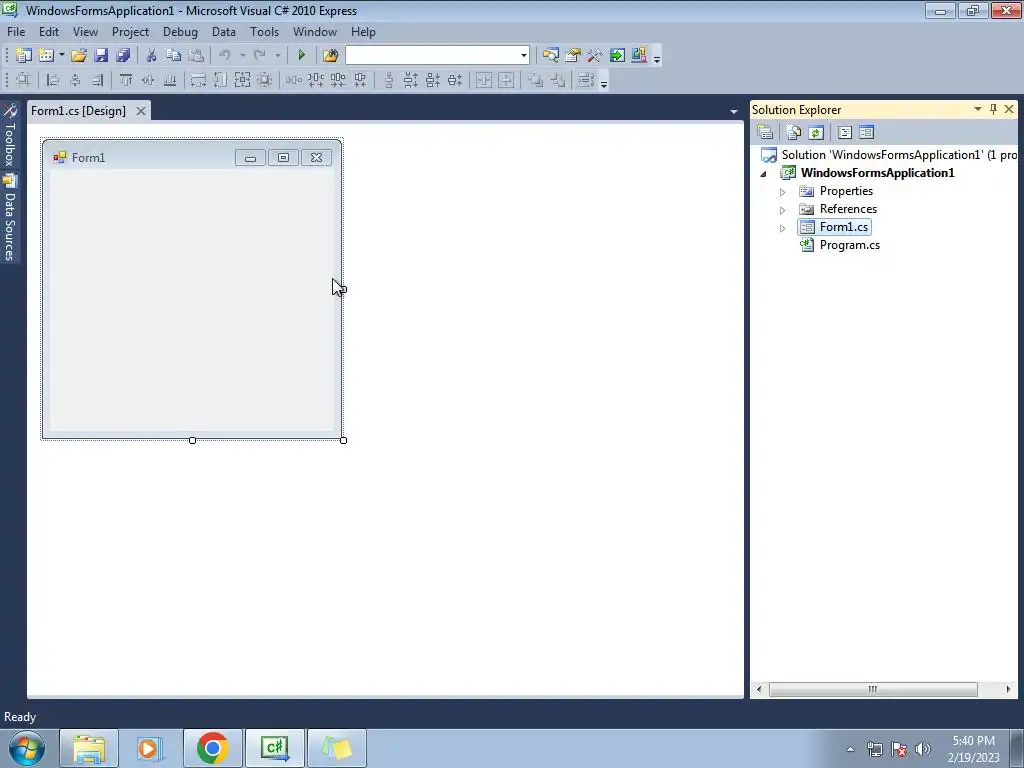The height and width of the screenshot is (768, 1024).
Task: Open the Debug menu
Action: pyautogui.click(x=180, y=32)
